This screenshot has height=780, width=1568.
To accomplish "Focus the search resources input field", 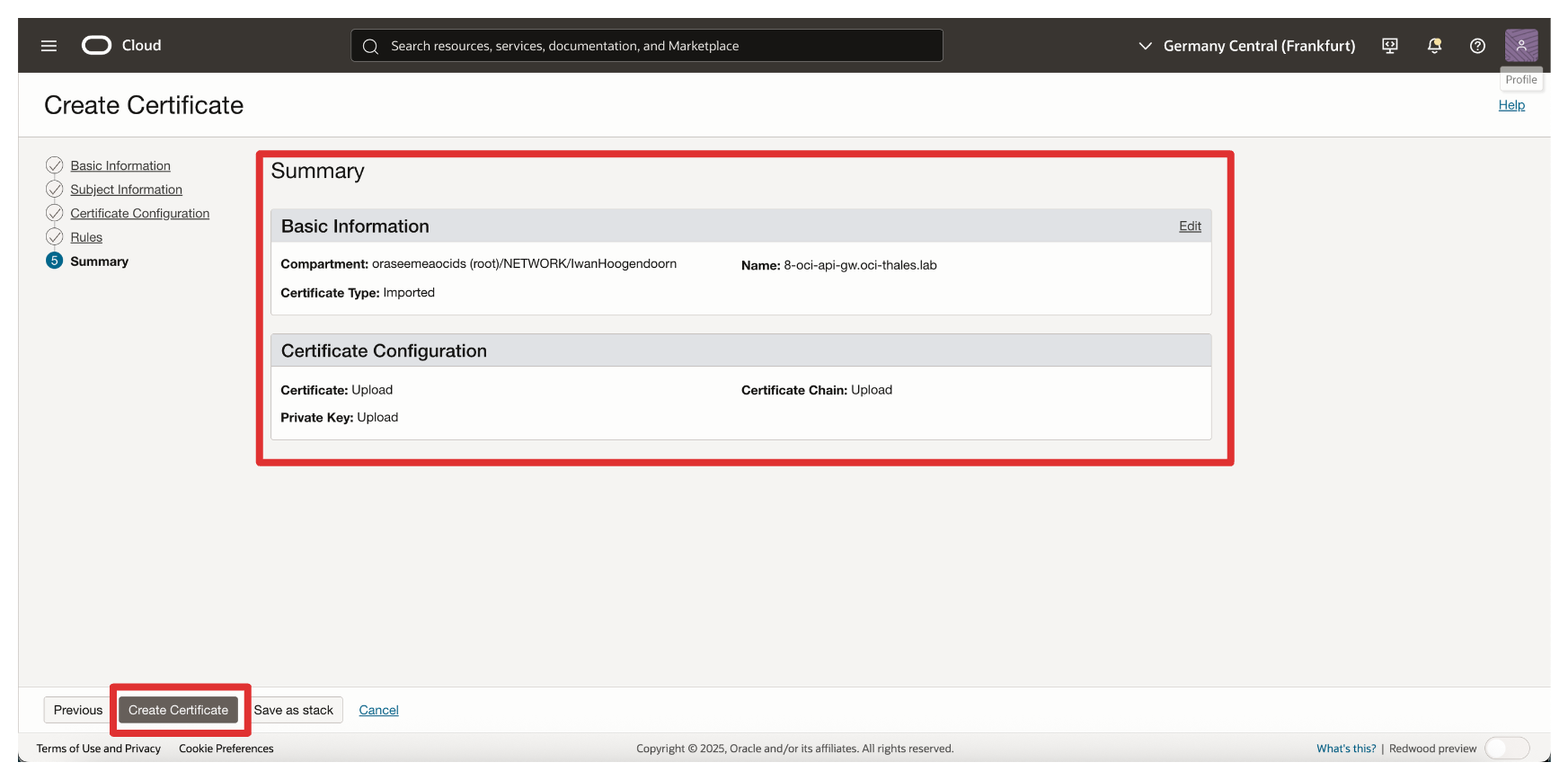I will [656, 46].
